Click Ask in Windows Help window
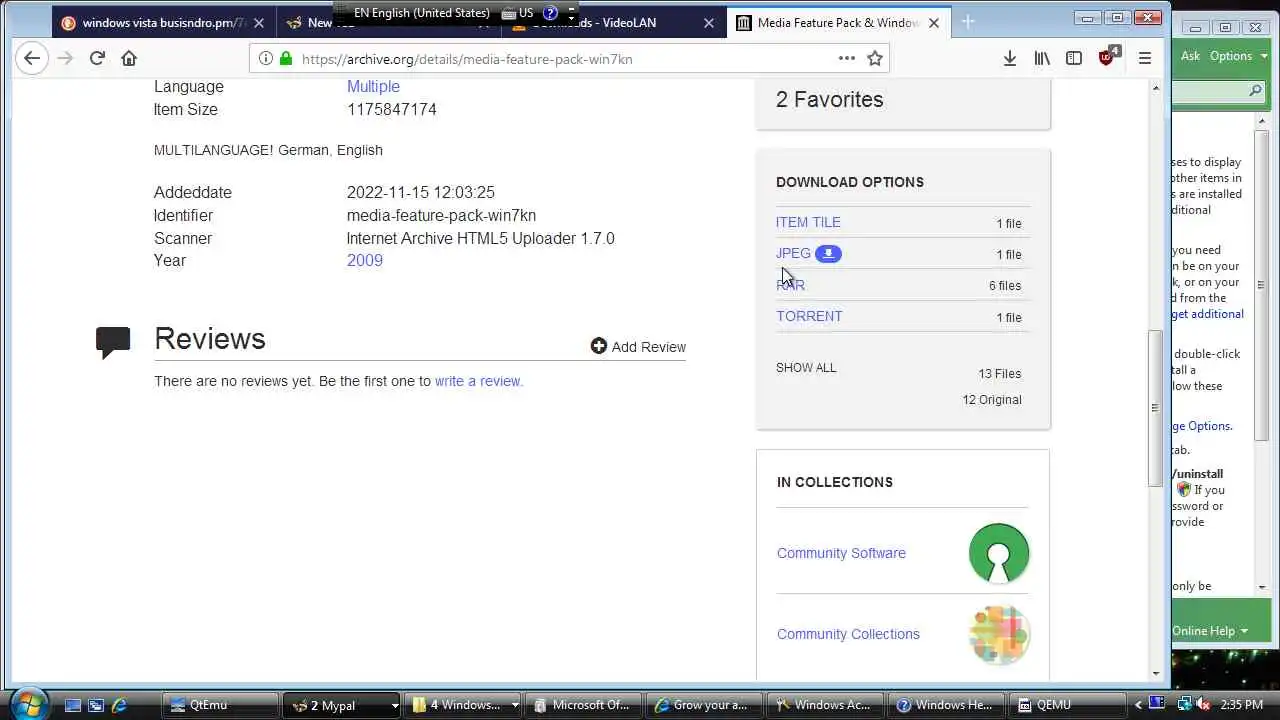The image size is (1280, 720). [1190, 56]
